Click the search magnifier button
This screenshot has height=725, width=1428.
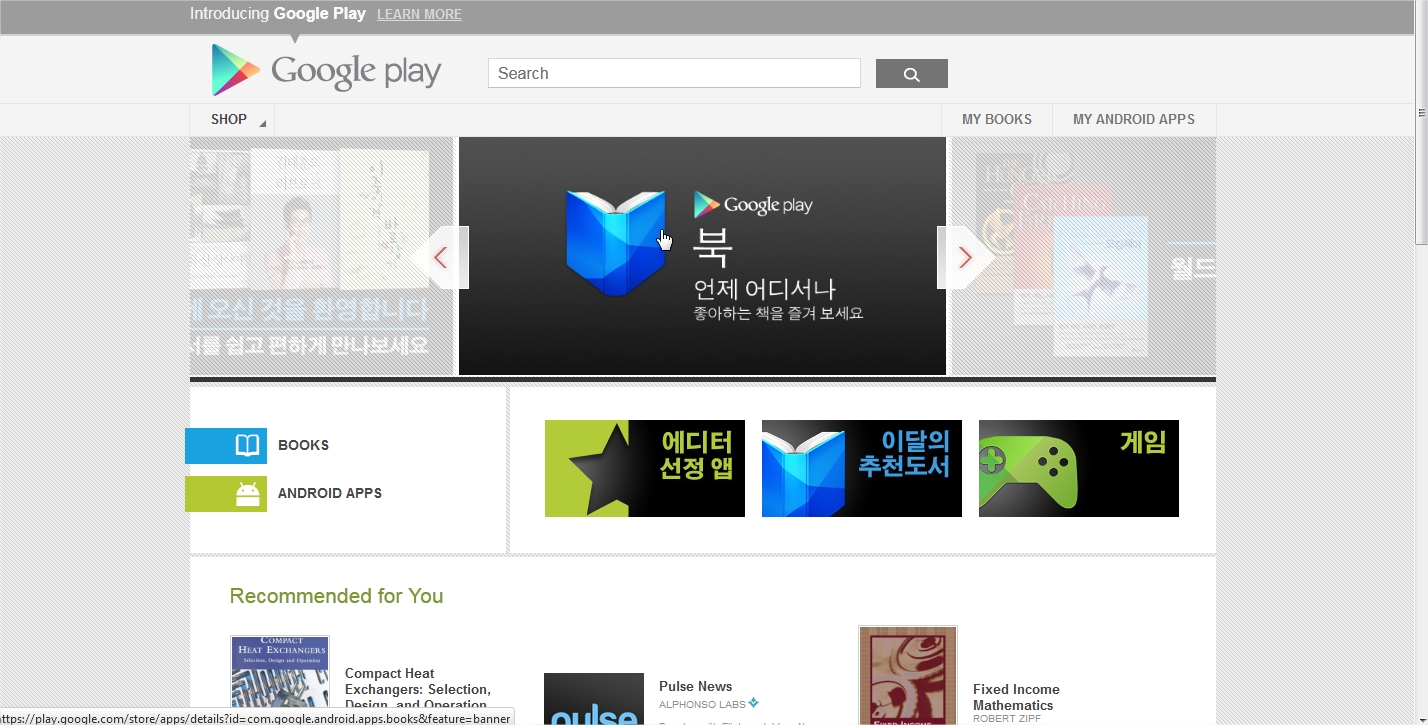click(x=912, y=74)
